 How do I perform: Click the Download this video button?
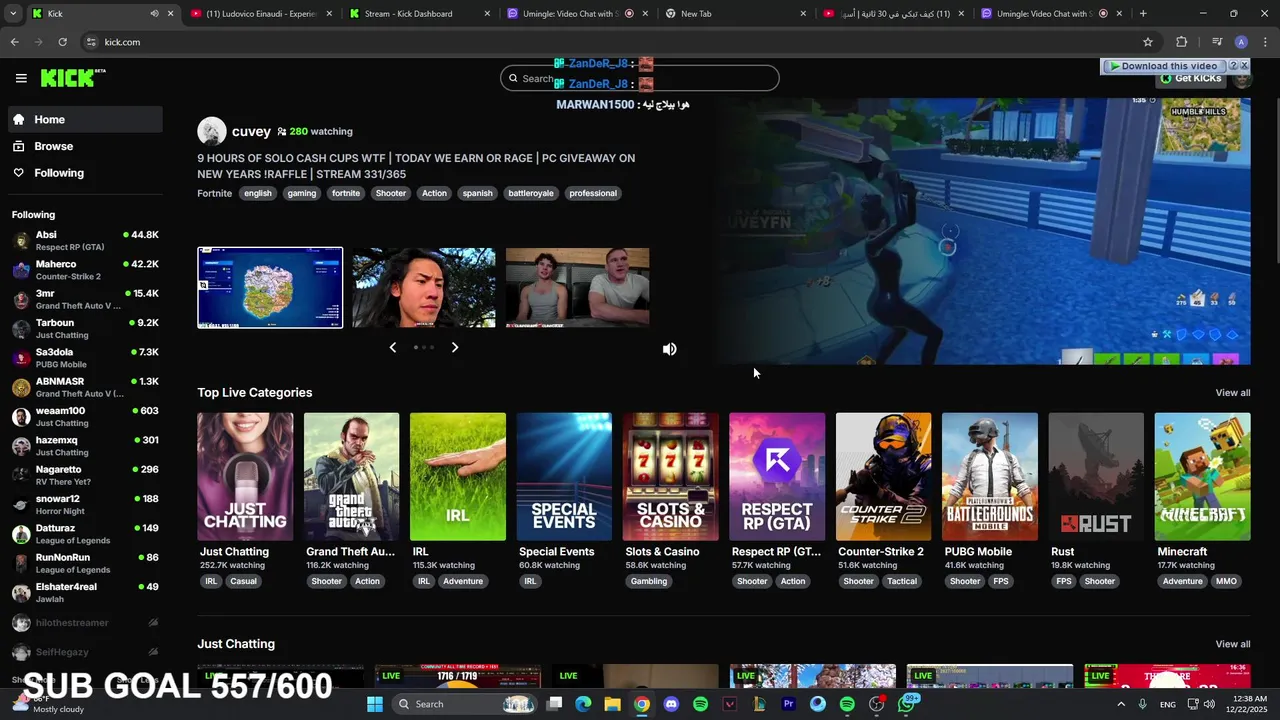pos(1168,66)
